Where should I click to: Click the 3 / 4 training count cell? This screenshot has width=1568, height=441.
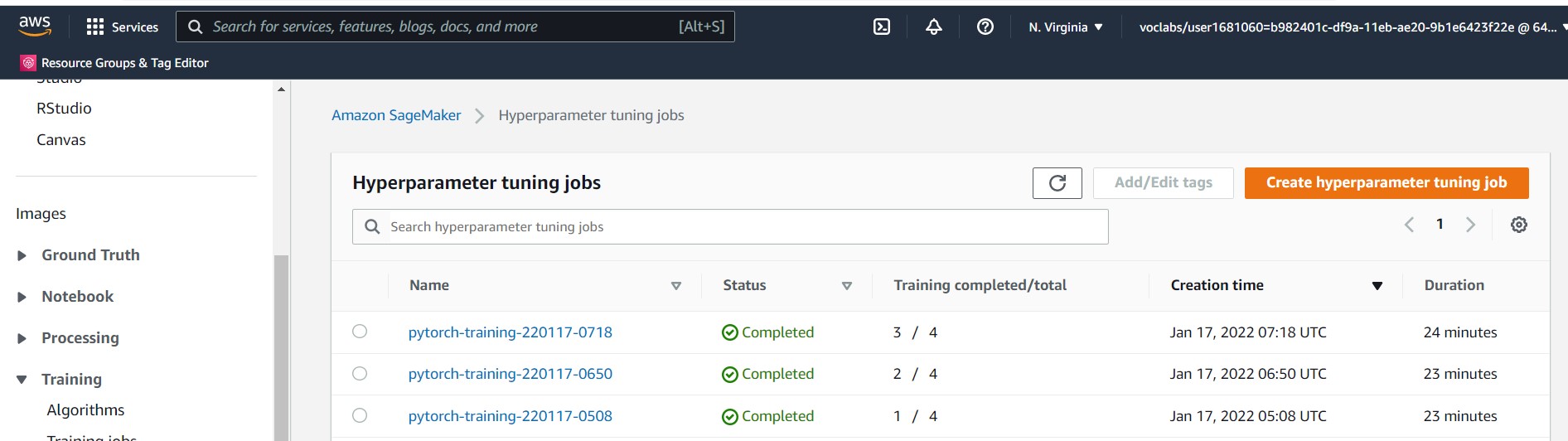[x=915, y=332]
